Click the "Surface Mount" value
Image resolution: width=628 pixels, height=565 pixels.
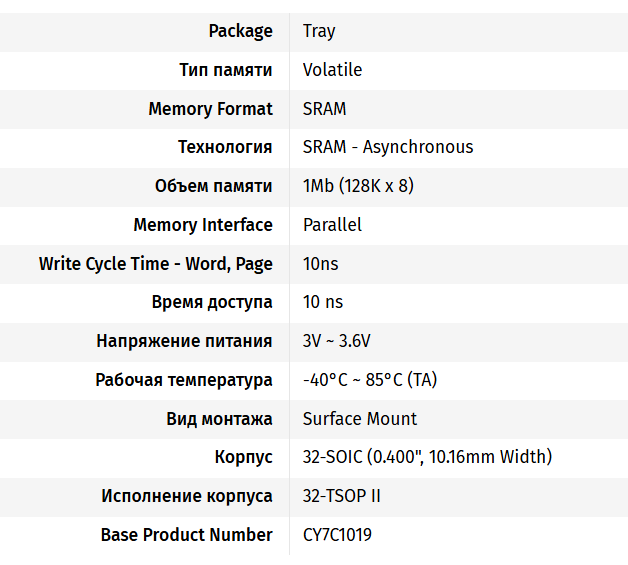point(360,419)
